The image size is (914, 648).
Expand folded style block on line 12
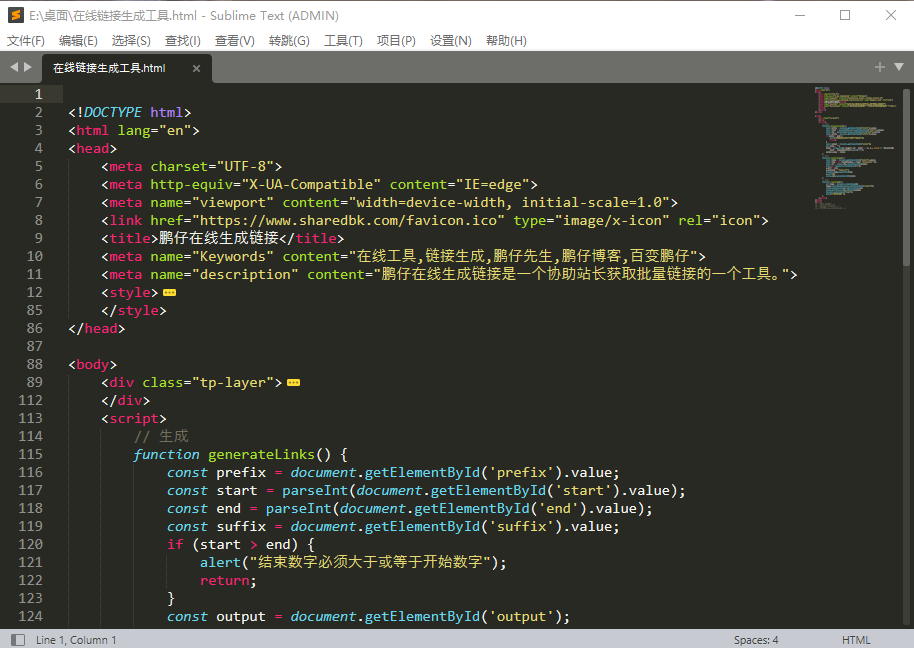[x=170, y=293]
